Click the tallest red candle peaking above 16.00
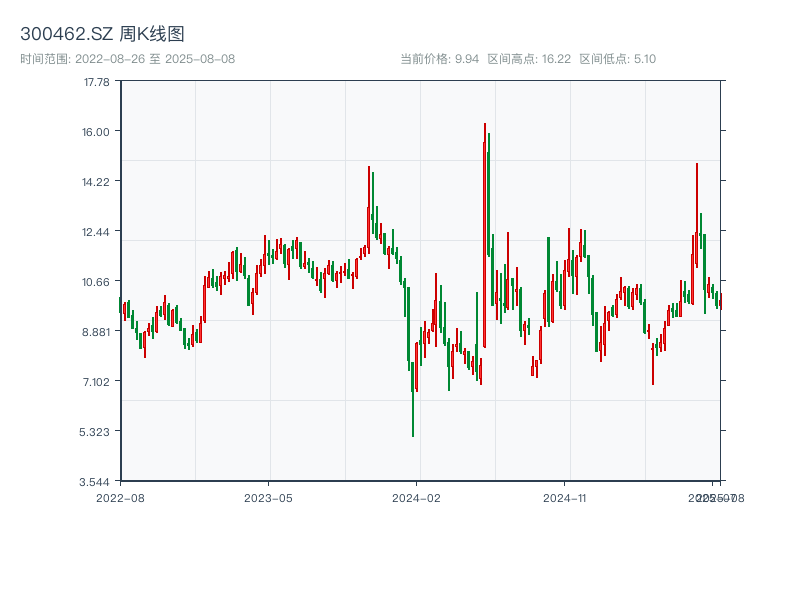 [485, 235]
